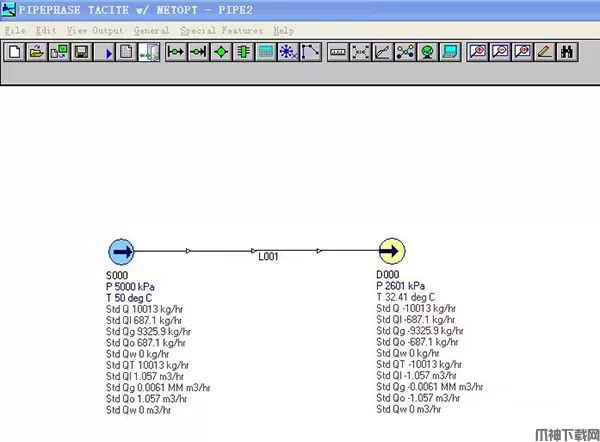
Task: Open a file with the folder icon
Action: click(37, 52)
